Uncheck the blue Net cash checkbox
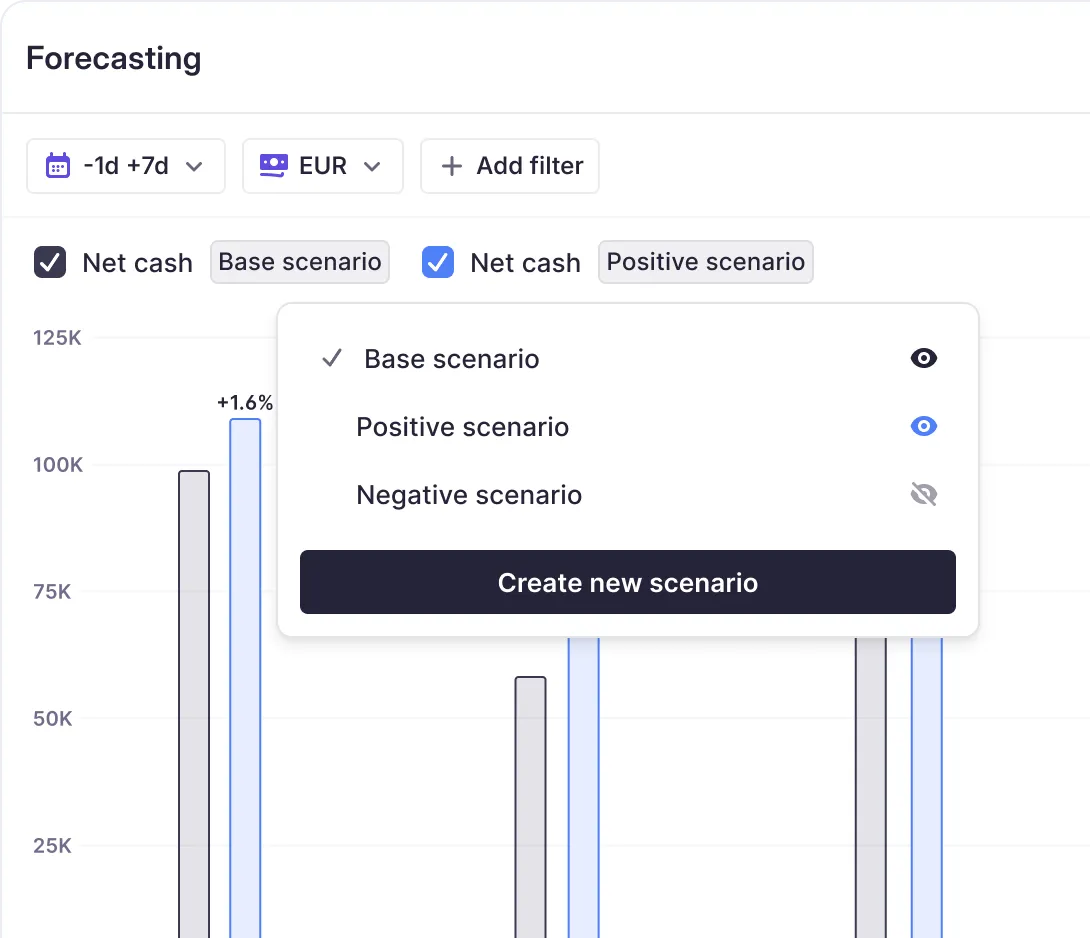The height and width of the screenshot is (938, 1090). point(438,262)
